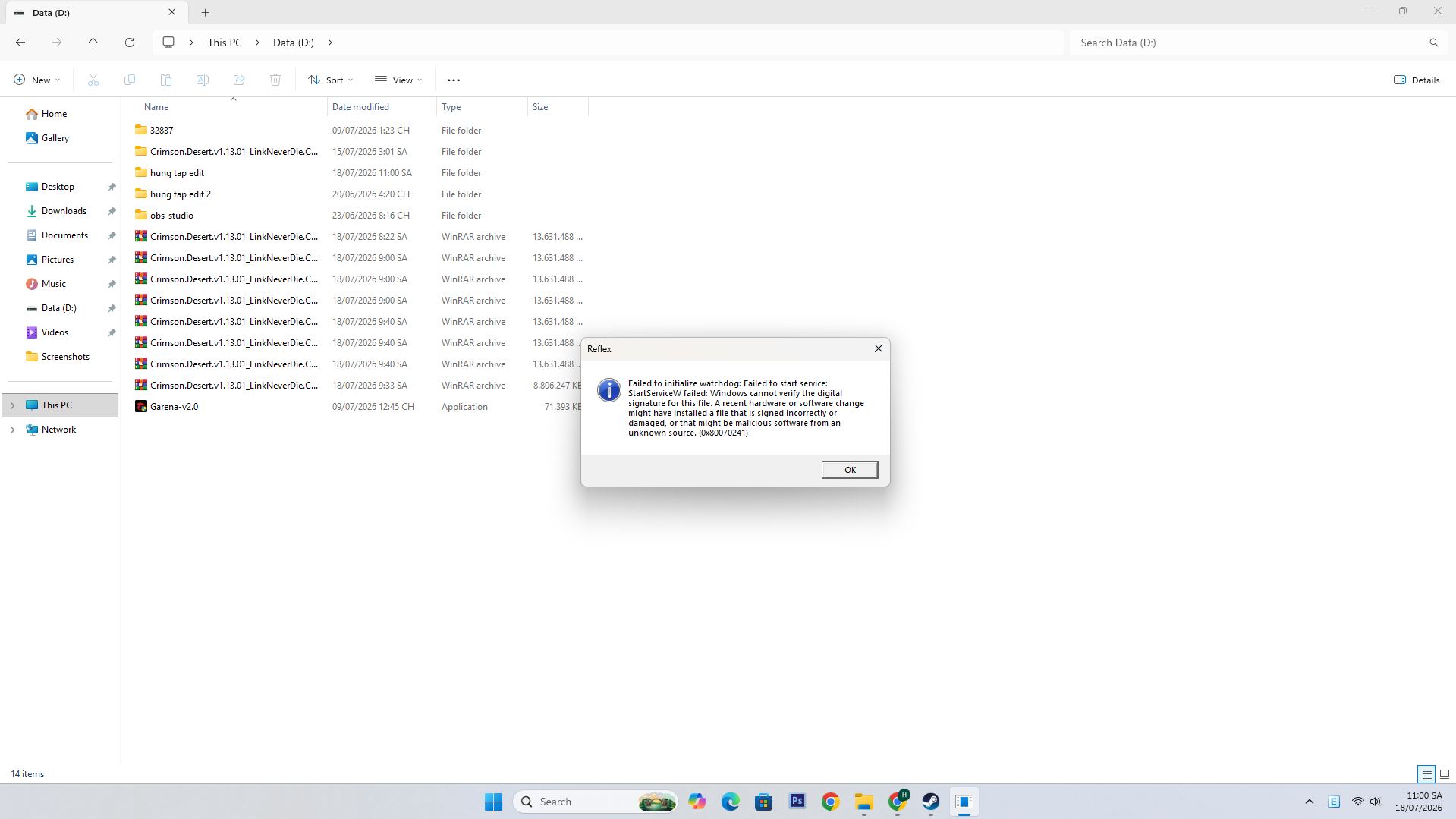
Task: Refresh the Data (D:) folder view
Action: 130,43
